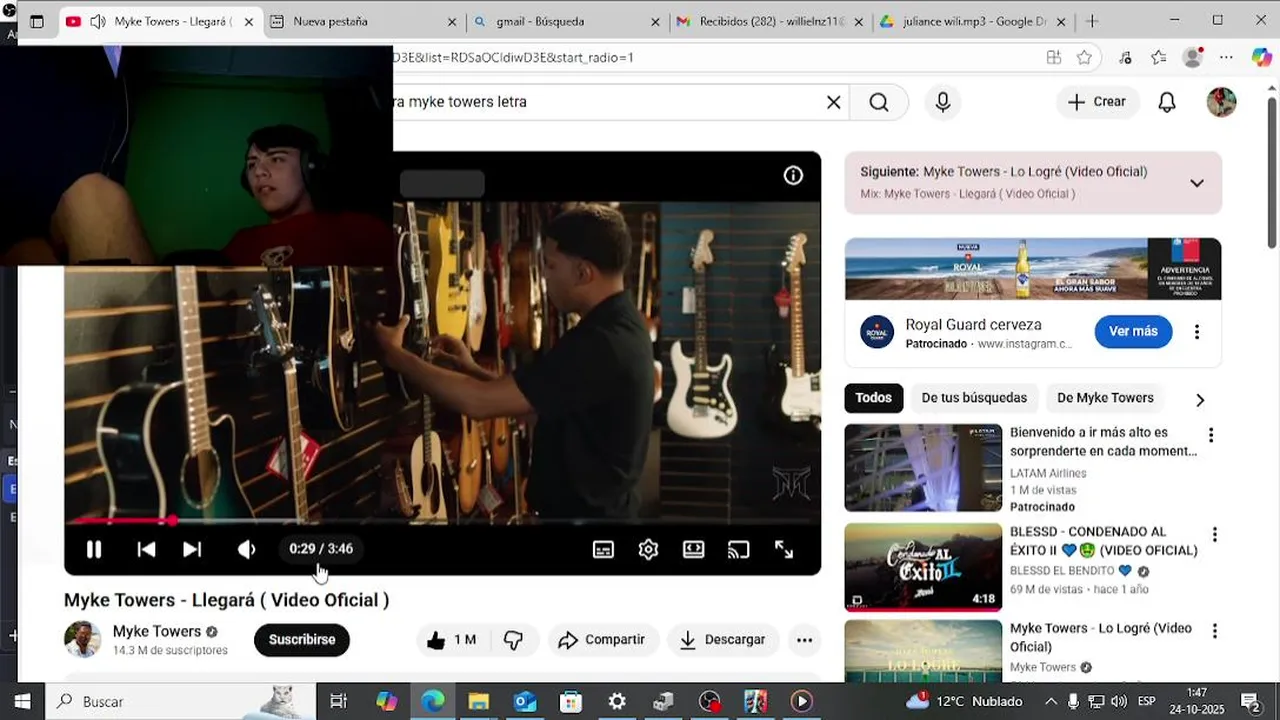
Task: Show more filter chips with arrow
Action: tap(1200, 400)
